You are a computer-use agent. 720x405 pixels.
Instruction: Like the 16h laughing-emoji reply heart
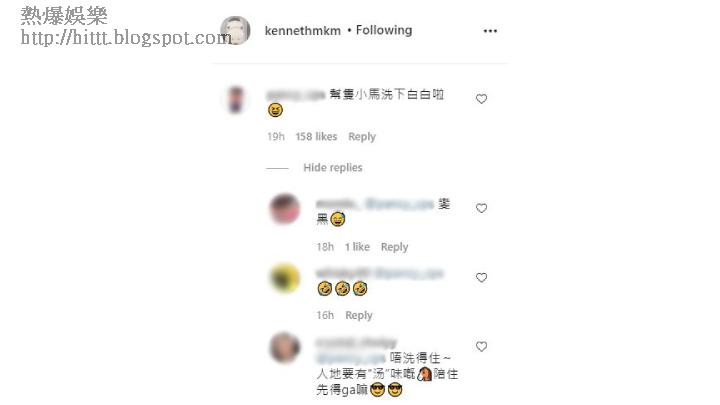tap(481, 277)
